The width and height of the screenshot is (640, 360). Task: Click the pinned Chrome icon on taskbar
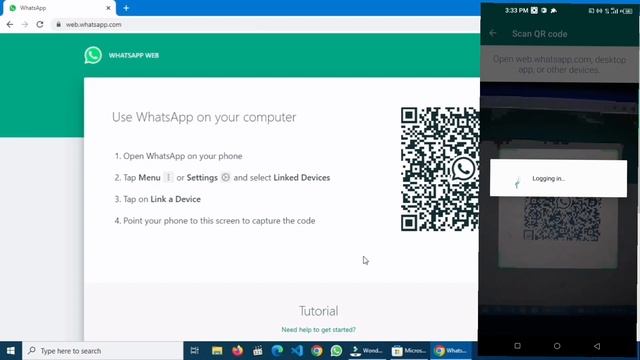click(317, 351)
